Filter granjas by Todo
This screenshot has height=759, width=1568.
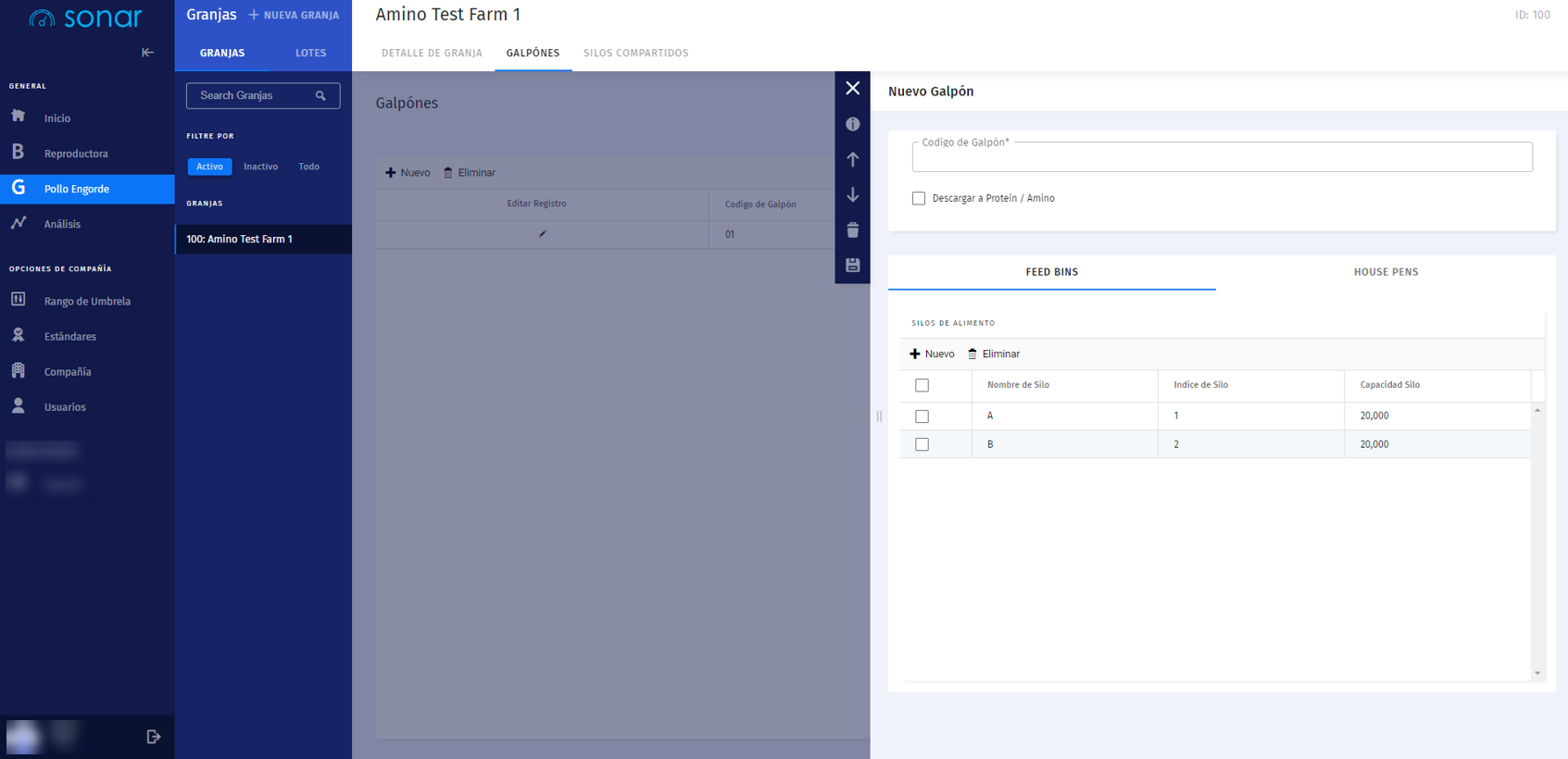308,167
